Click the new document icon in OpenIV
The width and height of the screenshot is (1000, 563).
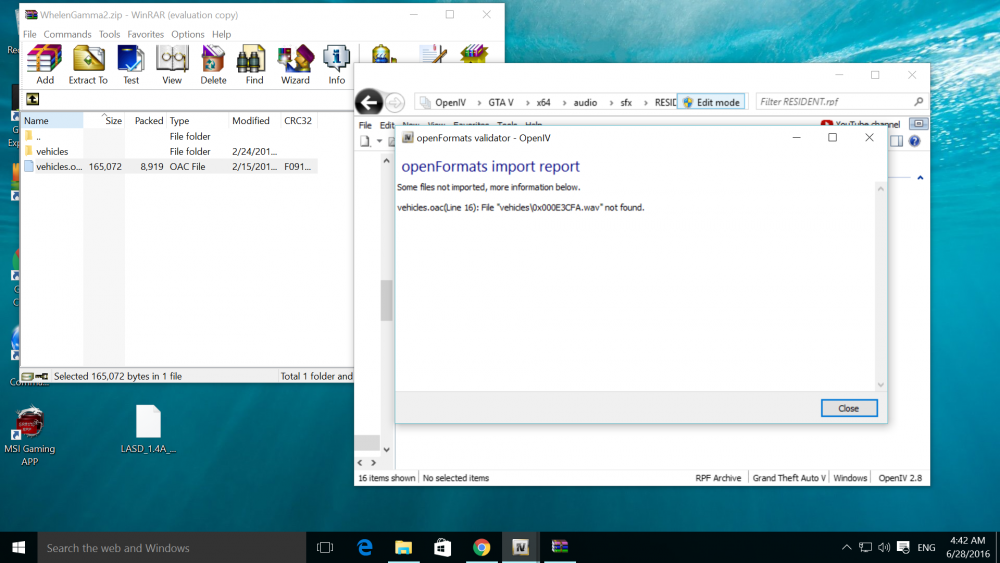[x=365, y=141]
